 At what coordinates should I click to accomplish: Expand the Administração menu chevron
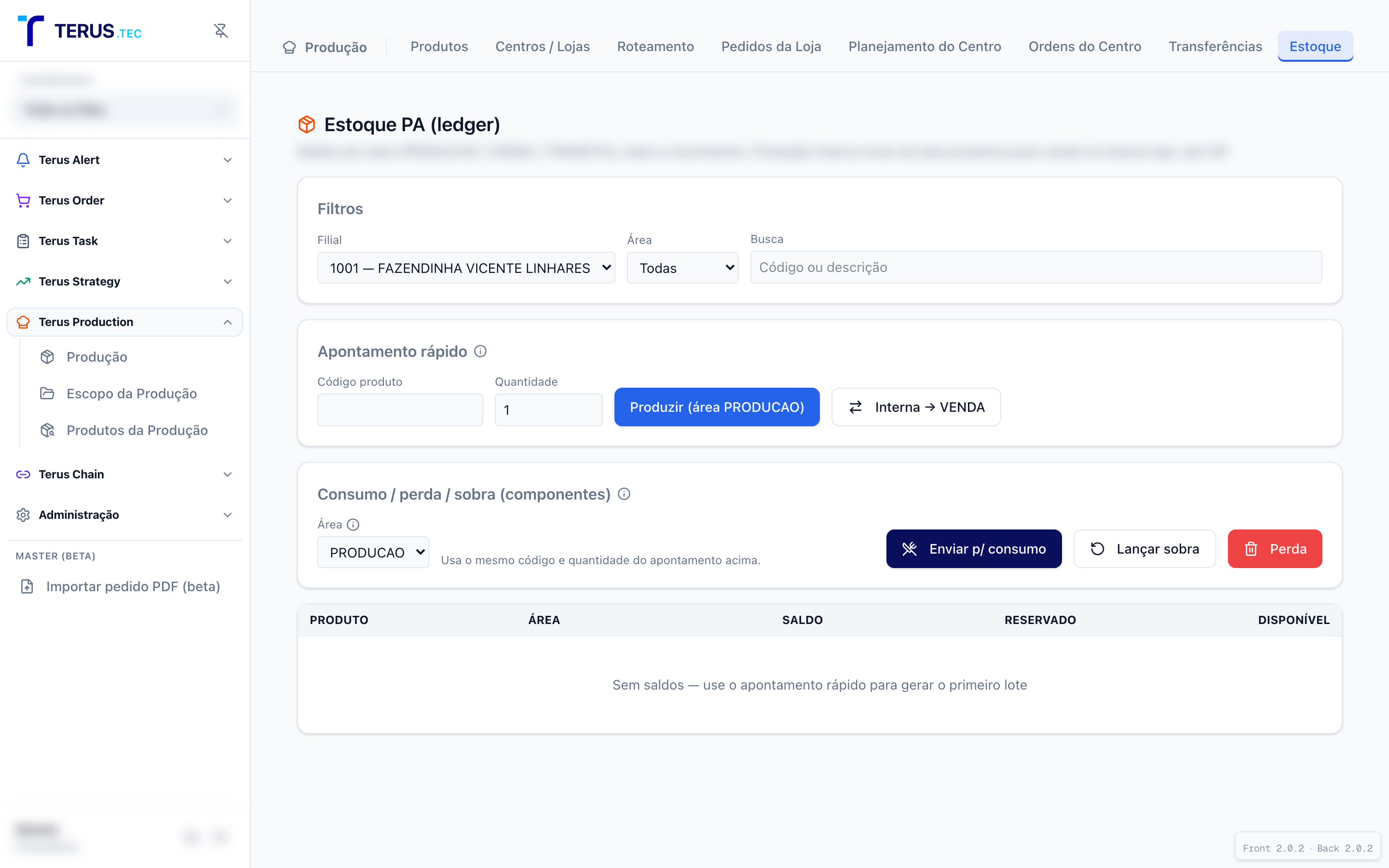click(x=228, y=515)
